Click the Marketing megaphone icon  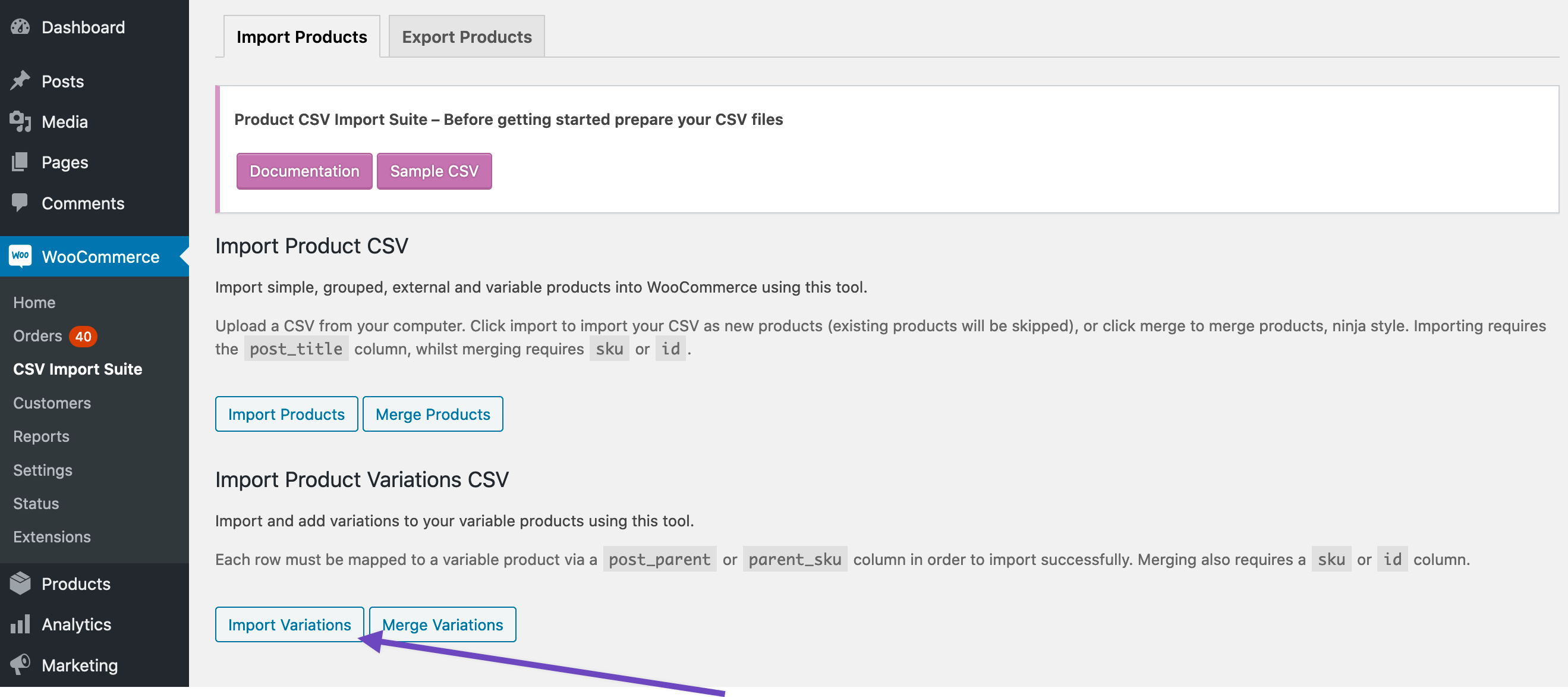pyautogui.click(x=20, y=664)
